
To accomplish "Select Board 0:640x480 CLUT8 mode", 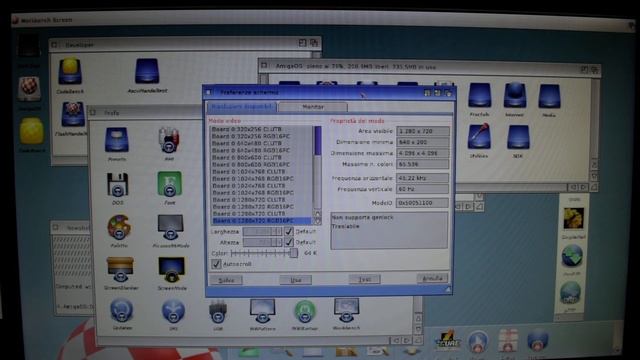I will point(261,143).
